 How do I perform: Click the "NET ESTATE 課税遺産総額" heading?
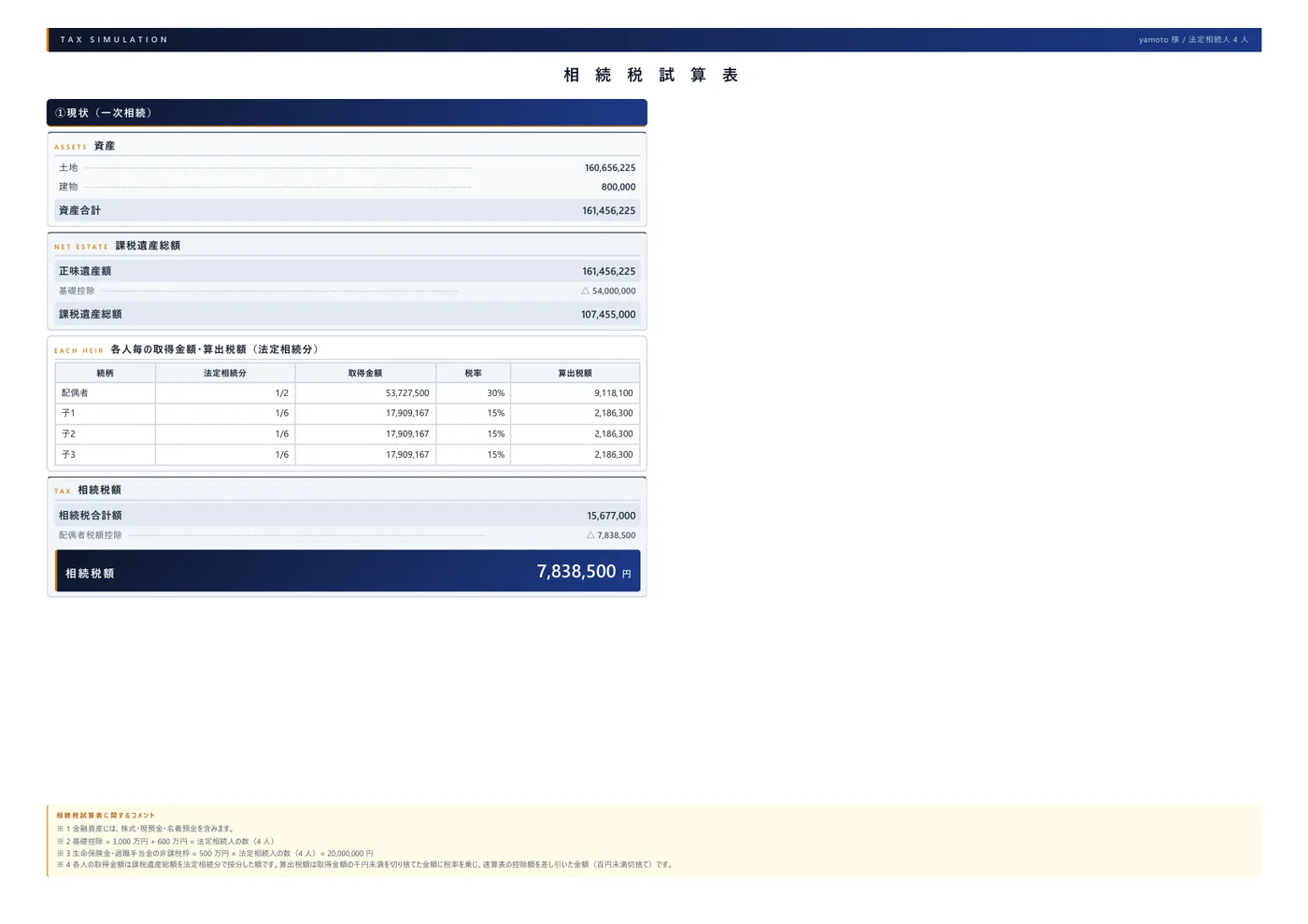click(x=117, y=246)
